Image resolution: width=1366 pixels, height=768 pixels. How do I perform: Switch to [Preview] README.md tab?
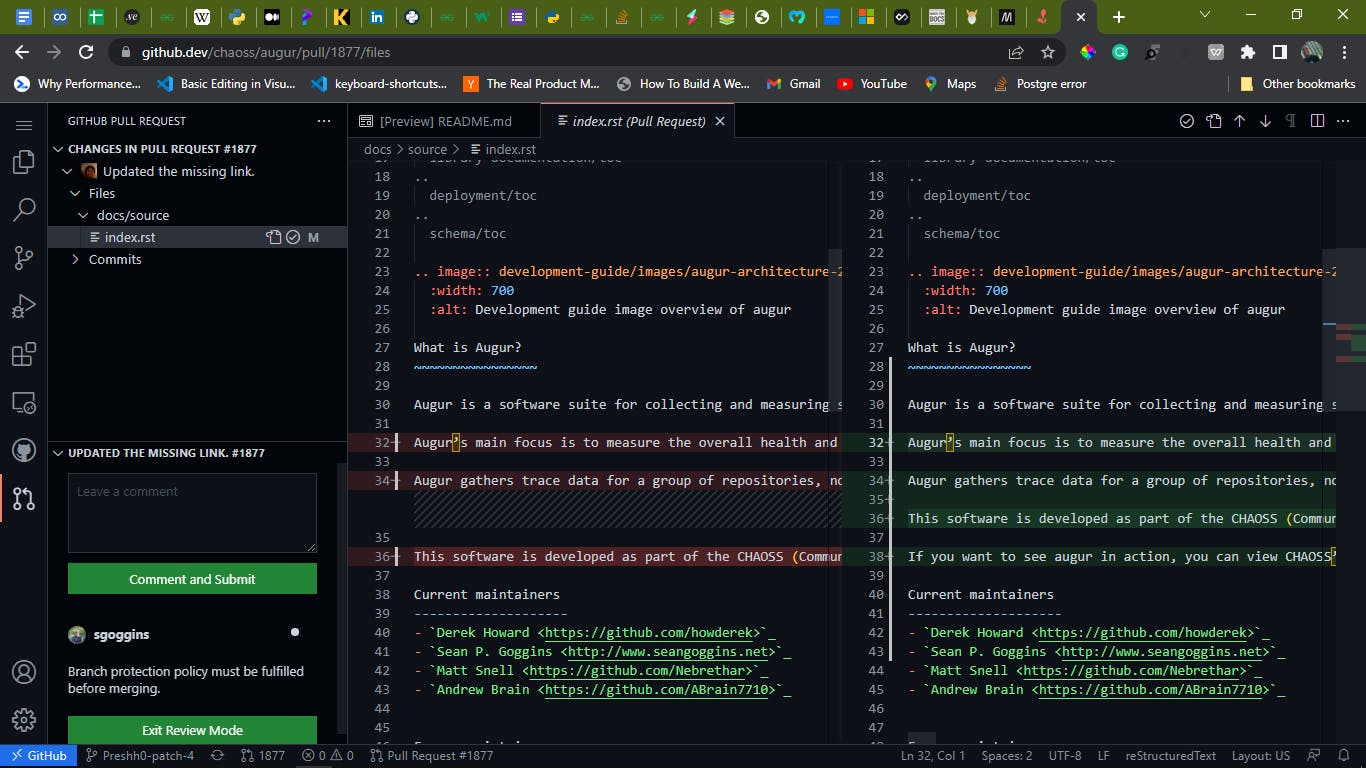pyautogui.click(x=444, y=121)
